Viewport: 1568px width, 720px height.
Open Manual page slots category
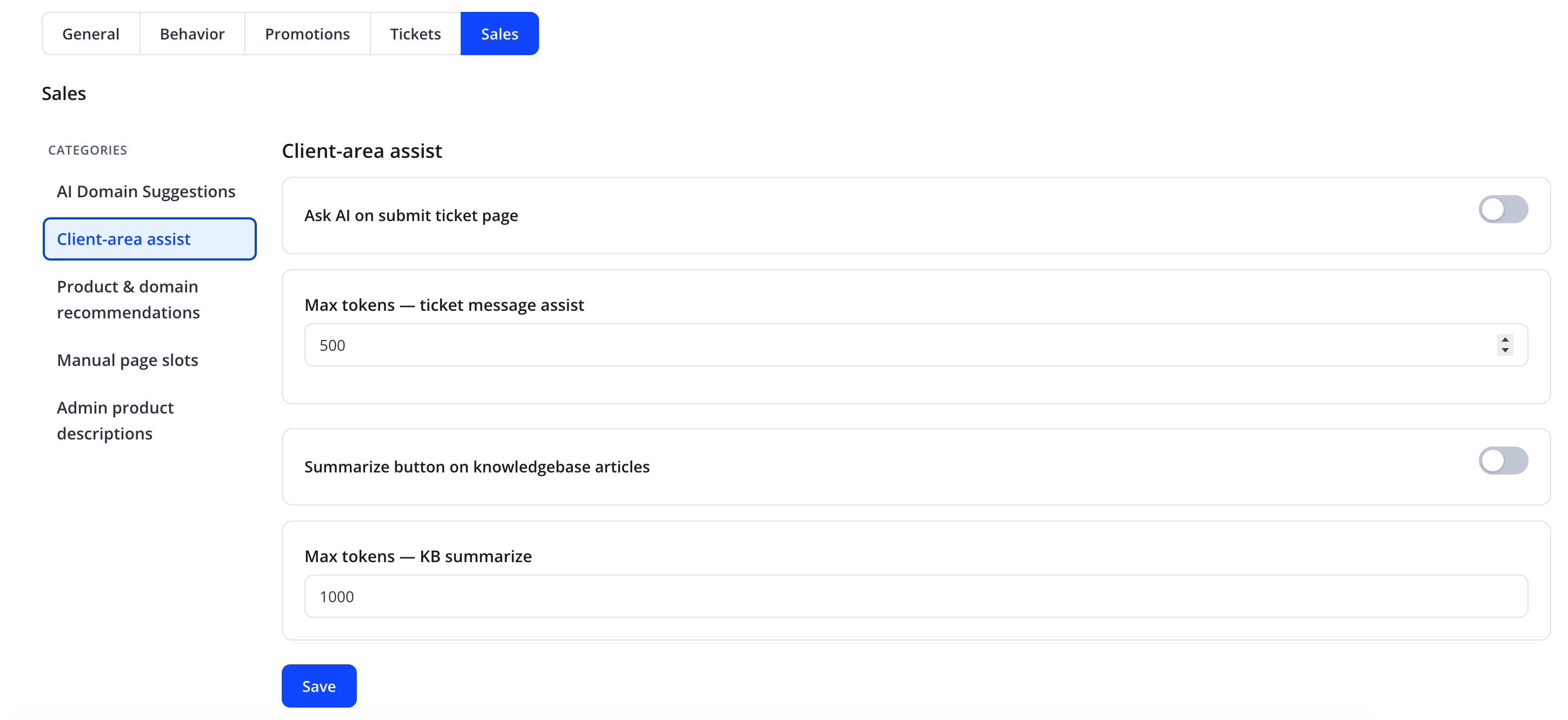click(x=150, y=359)
